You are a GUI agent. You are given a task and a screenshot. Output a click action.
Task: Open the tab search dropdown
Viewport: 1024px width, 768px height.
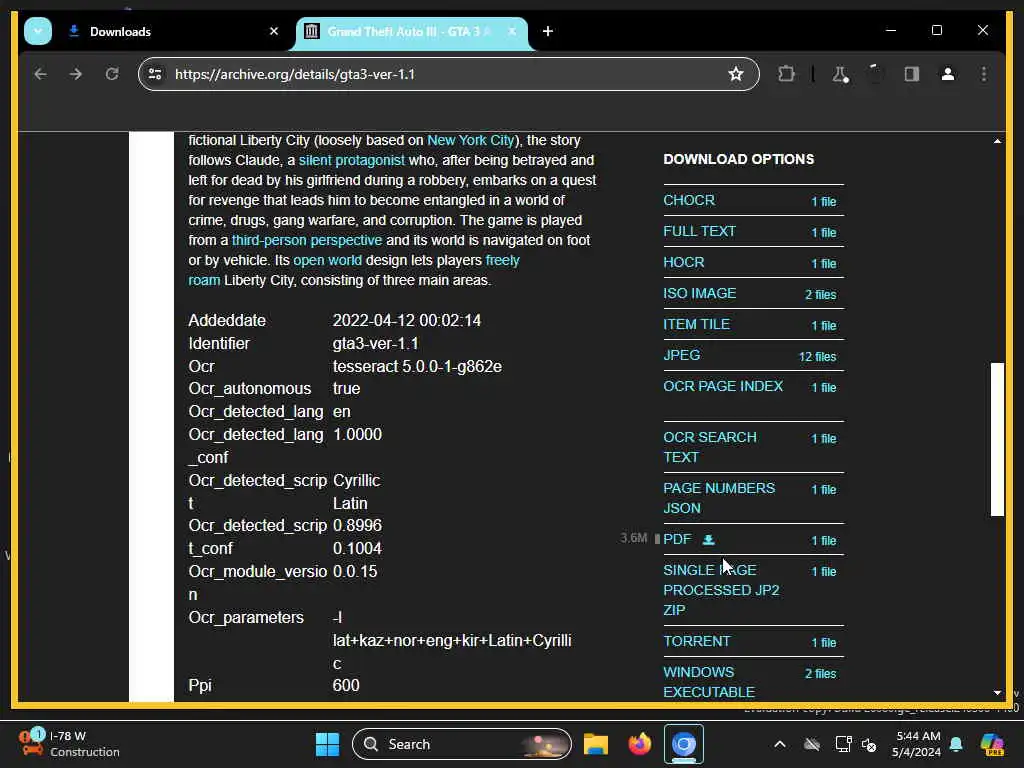pos(38,31)
